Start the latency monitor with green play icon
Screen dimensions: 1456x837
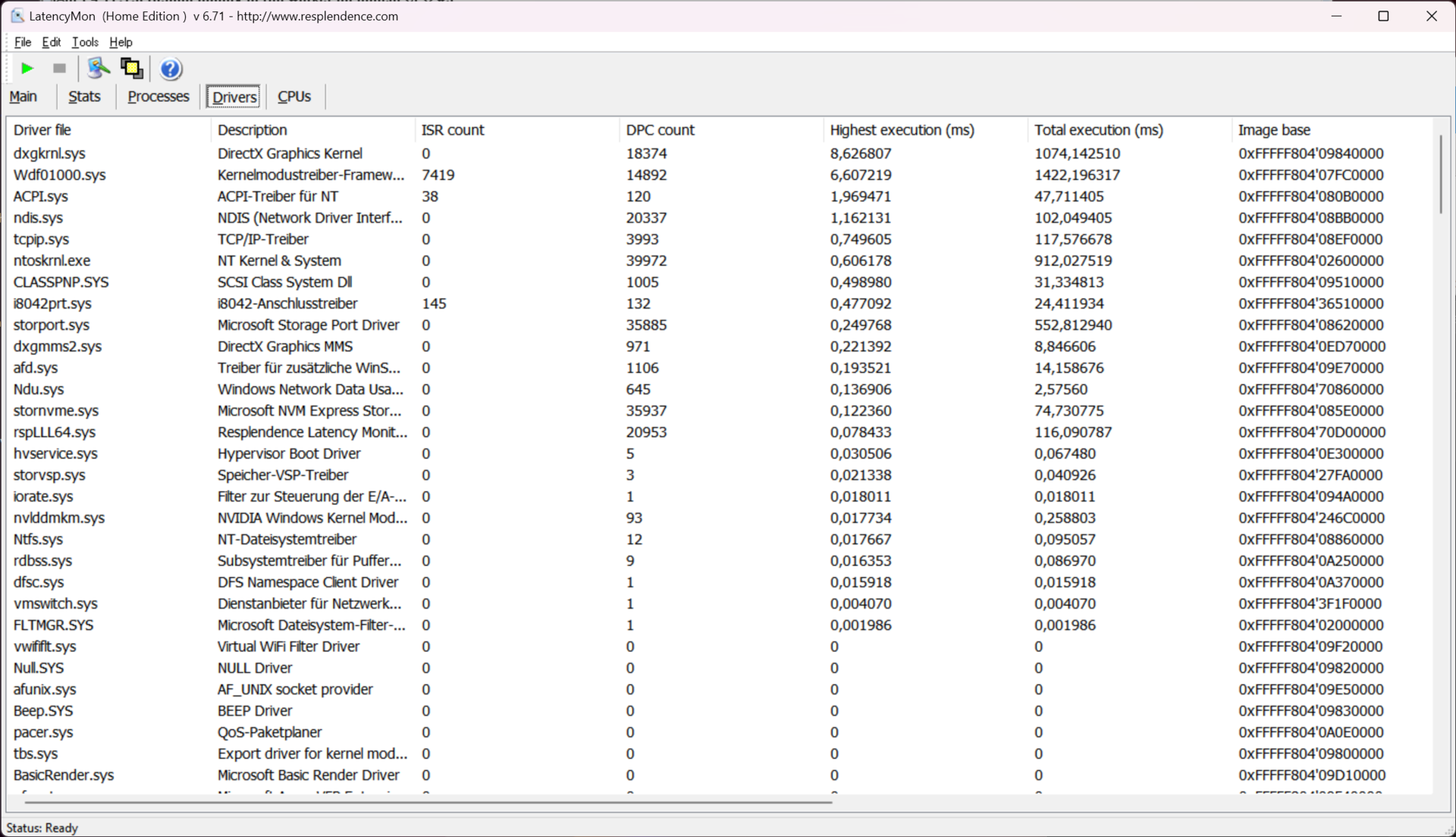point(27,69)
